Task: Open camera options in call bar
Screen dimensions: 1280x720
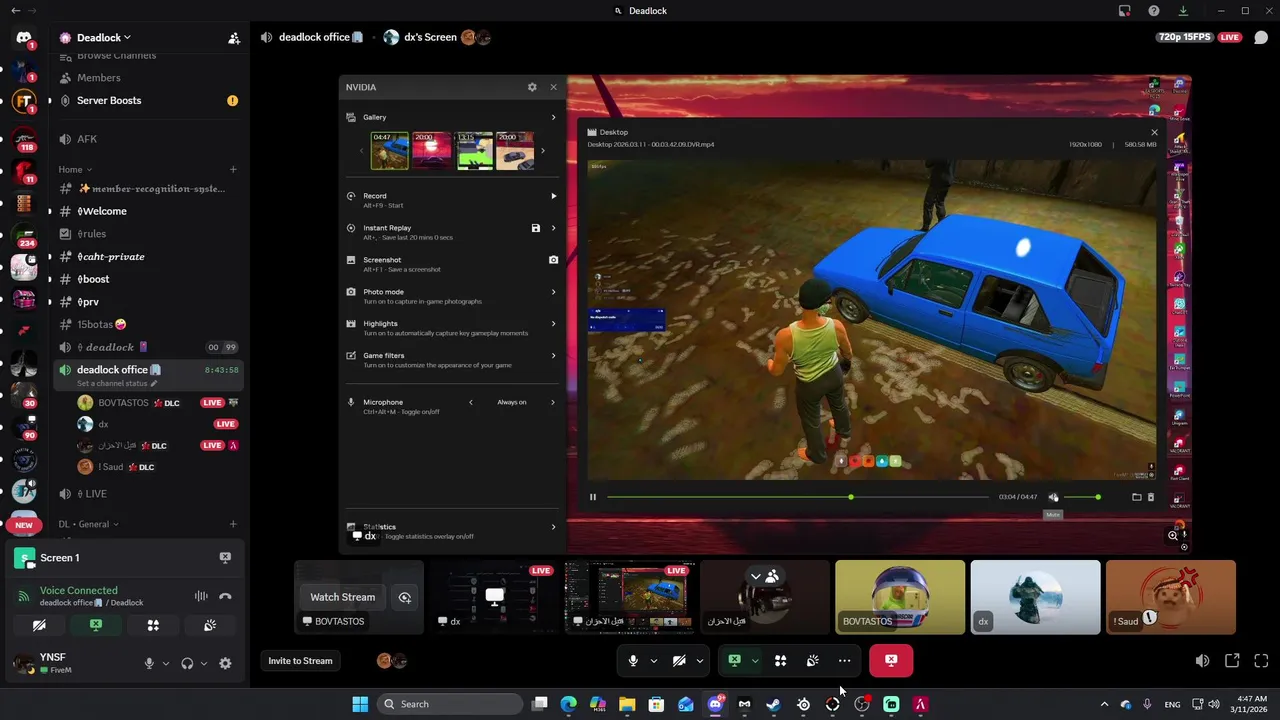Action: 700,660
